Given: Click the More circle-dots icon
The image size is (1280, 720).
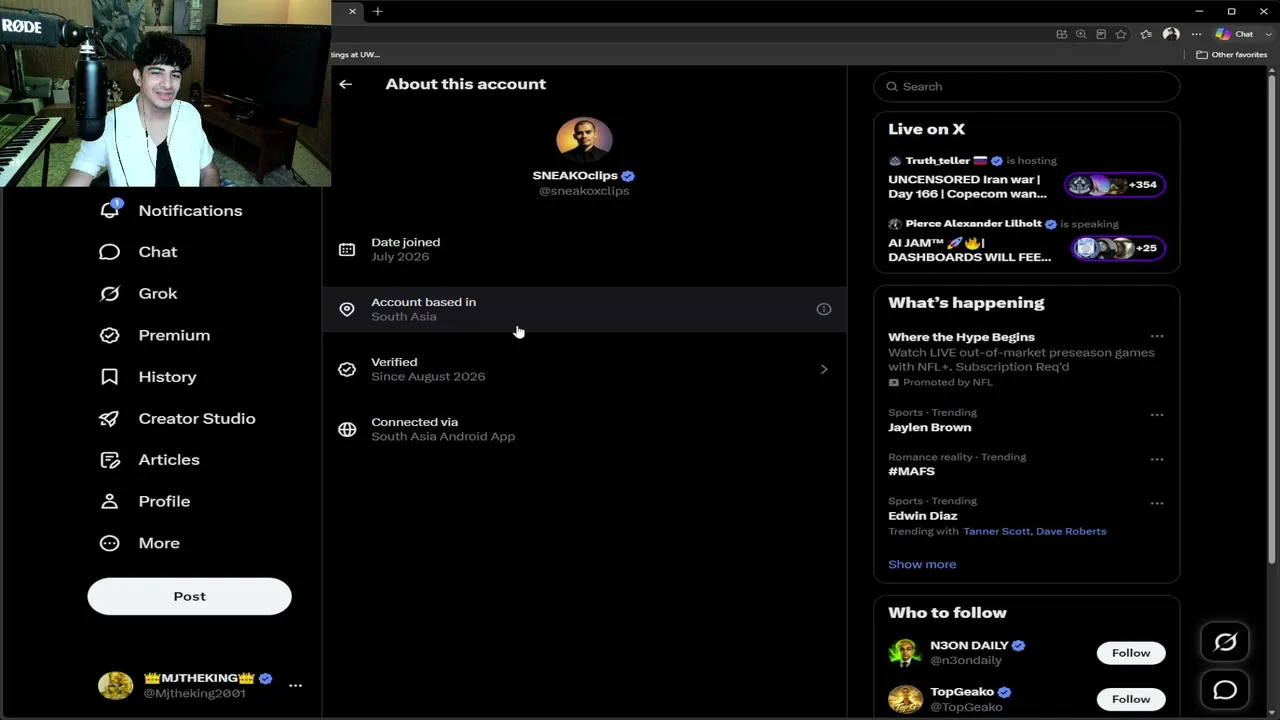Looking at the screenshot, I should [110, 543].
